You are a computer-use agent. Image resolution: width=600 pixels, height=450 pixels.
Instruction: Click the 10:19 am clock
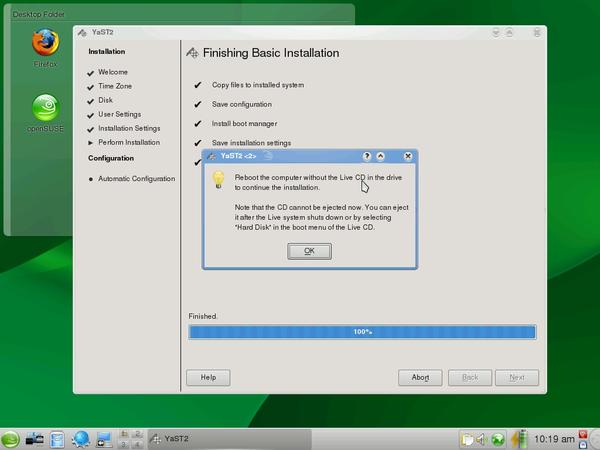[x=554, y=439]
